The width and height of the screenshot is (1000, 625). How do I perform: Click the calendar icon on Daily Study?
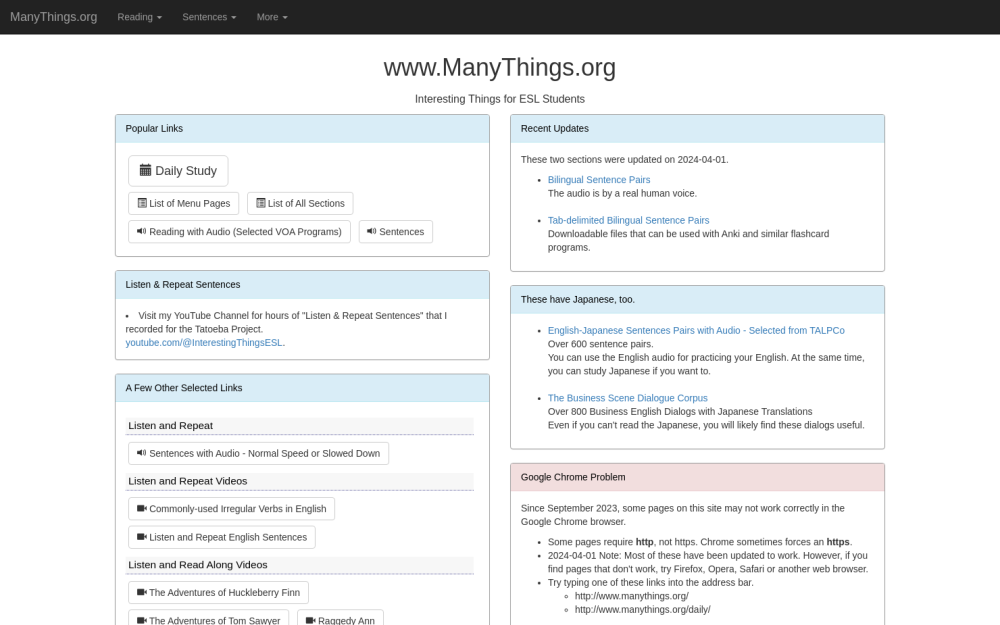pos(144,170)
